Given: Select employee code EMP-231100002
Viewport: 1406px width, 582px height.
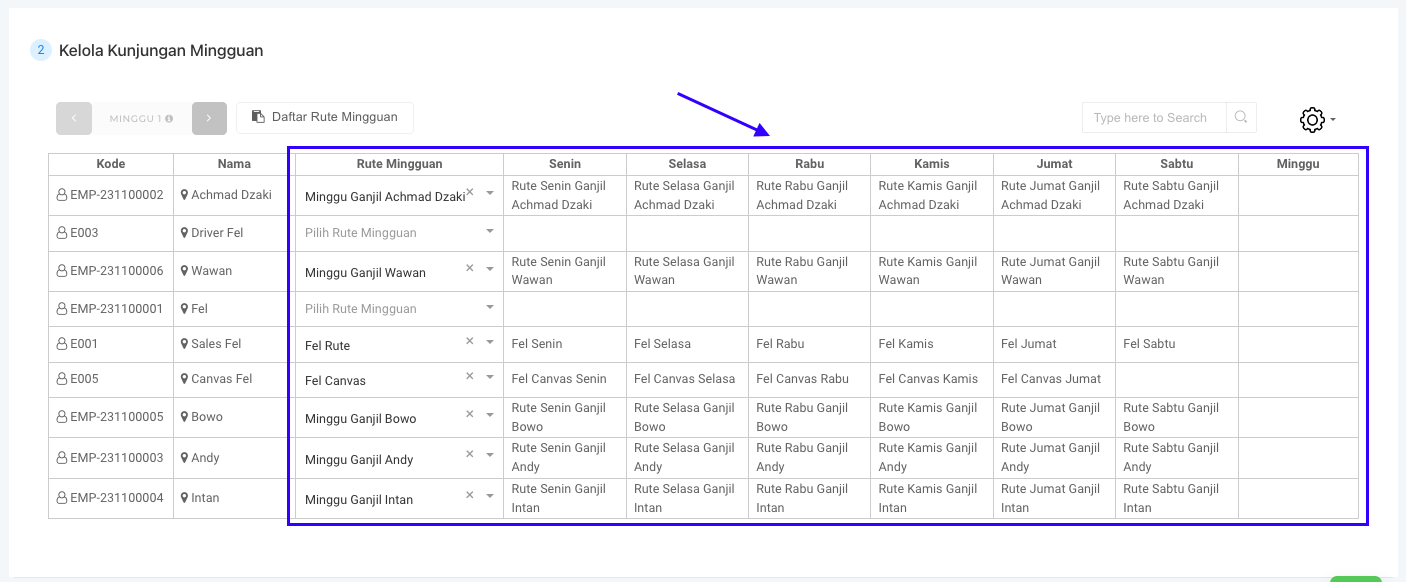Looking at the screenshot, I should (116, 195).
